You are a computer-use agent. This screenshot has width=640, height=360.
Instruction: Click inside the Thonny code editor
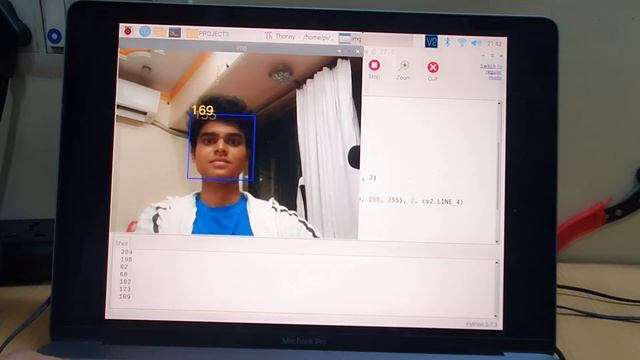429,169
